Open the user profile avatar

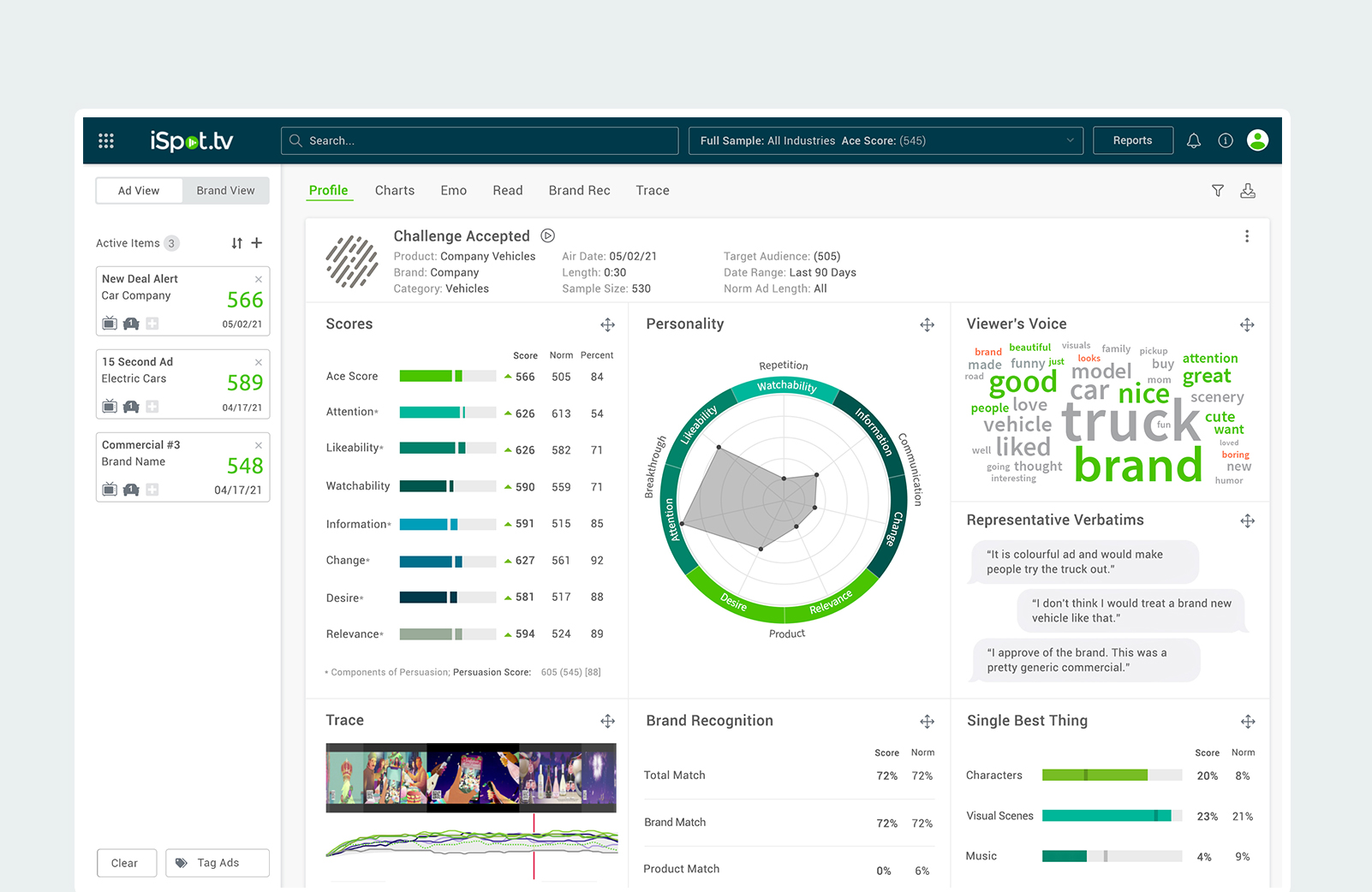coord(1257,140)
